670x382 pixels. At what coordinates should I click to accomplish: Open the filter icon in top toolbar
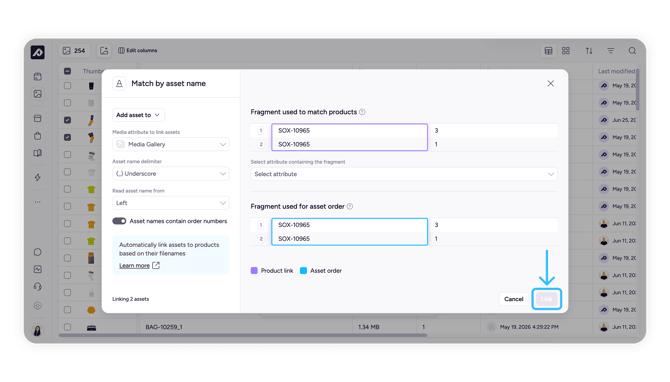tap(611, 51)
